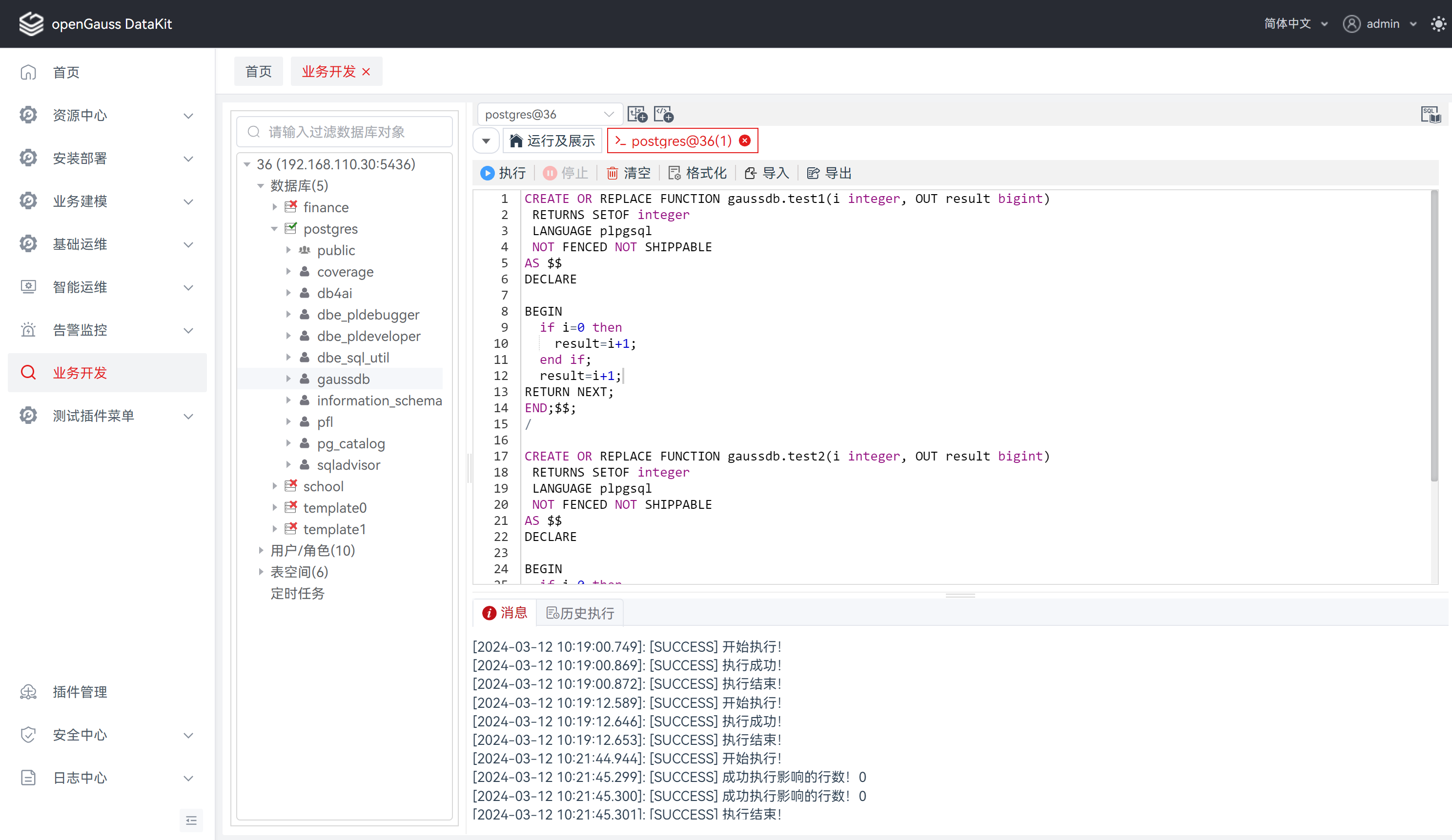Close the postgres@36(1) terminal tab
Screen dimensions: 1452x840
745,141
